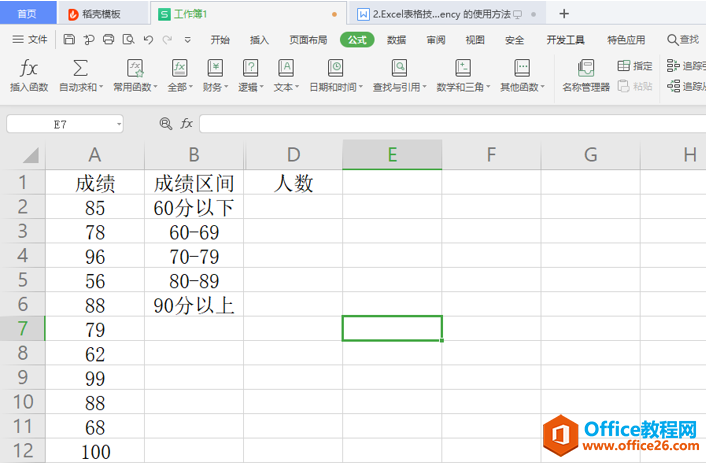The image size is (706, 463).
Task: Expand the Name Box dropdown arrow
Action: (x=119, y=124)
